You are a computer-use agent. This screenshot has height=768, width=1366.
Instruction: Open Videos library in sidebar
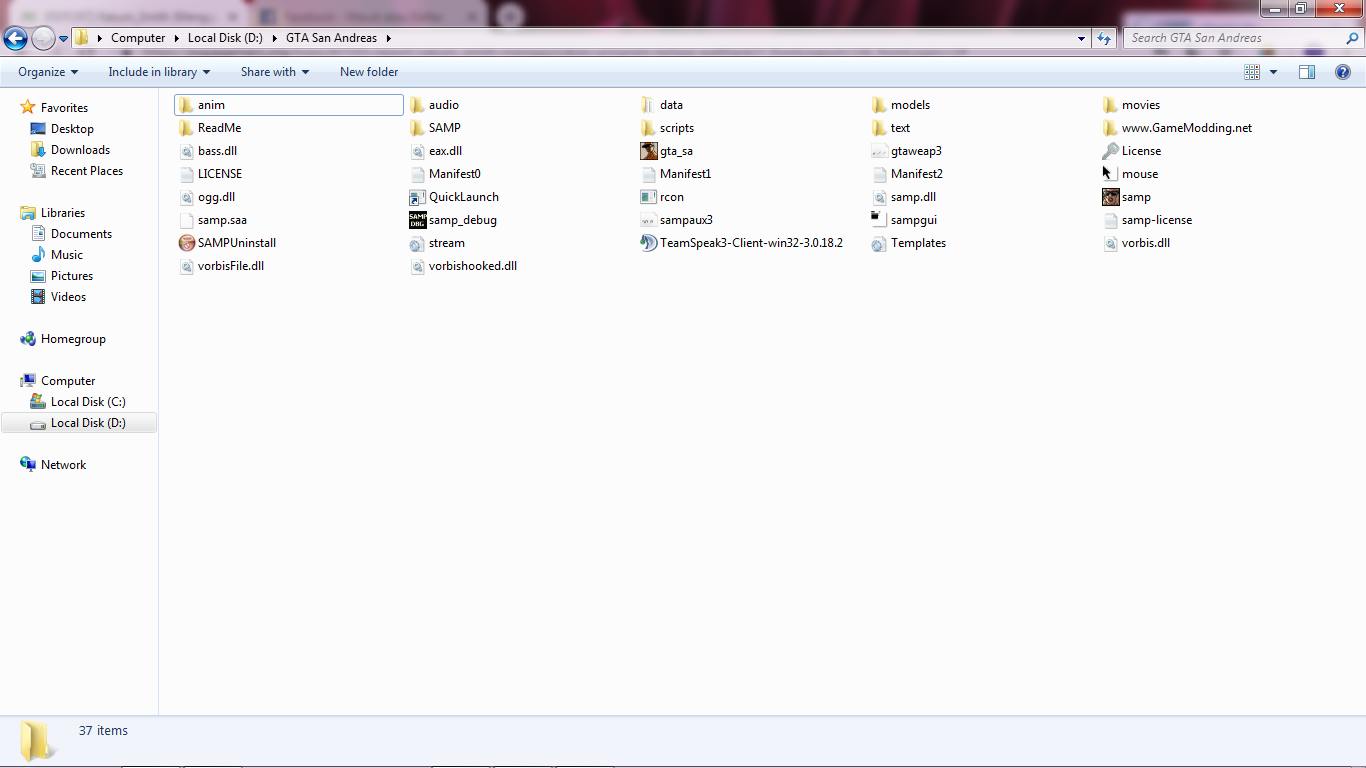(x=69, y=297)
